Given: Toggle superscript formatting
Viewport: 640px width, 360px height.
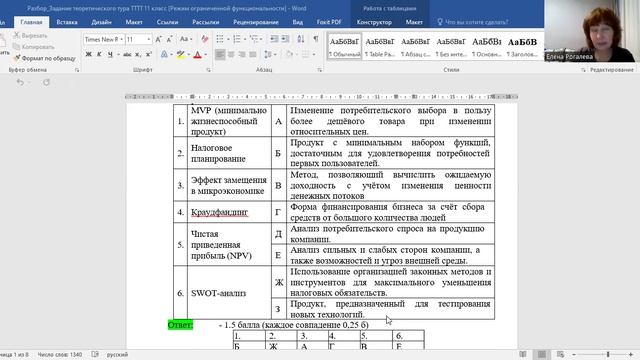Looking at the screenshot, I should pos(149,54).
